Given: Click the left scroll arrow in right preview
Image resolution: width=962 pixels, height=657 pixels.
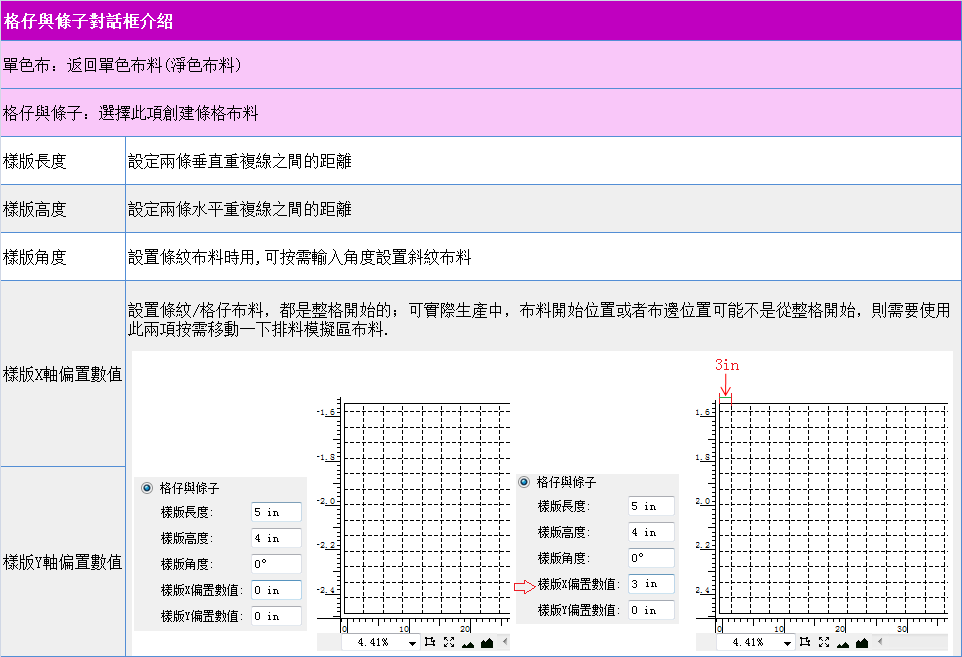Looking at the screenshot, I should click(878, 642).
